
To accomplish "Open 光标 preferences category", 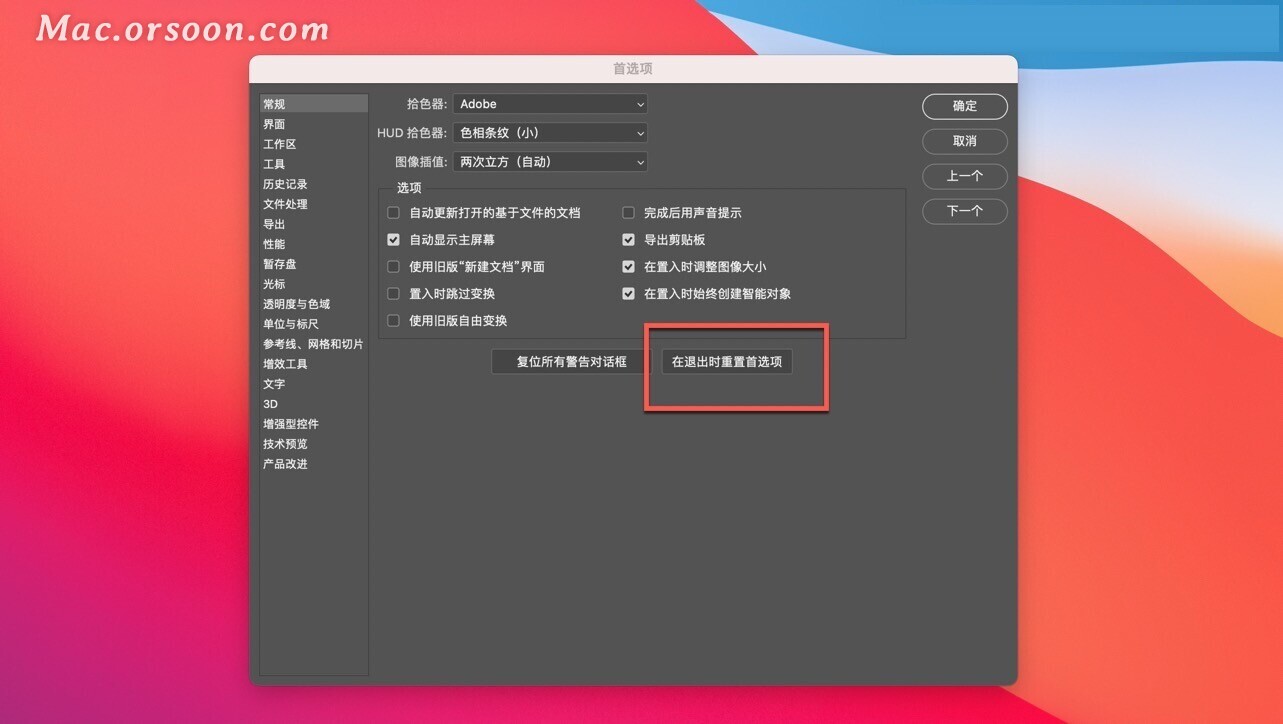I will click(314, 284).
